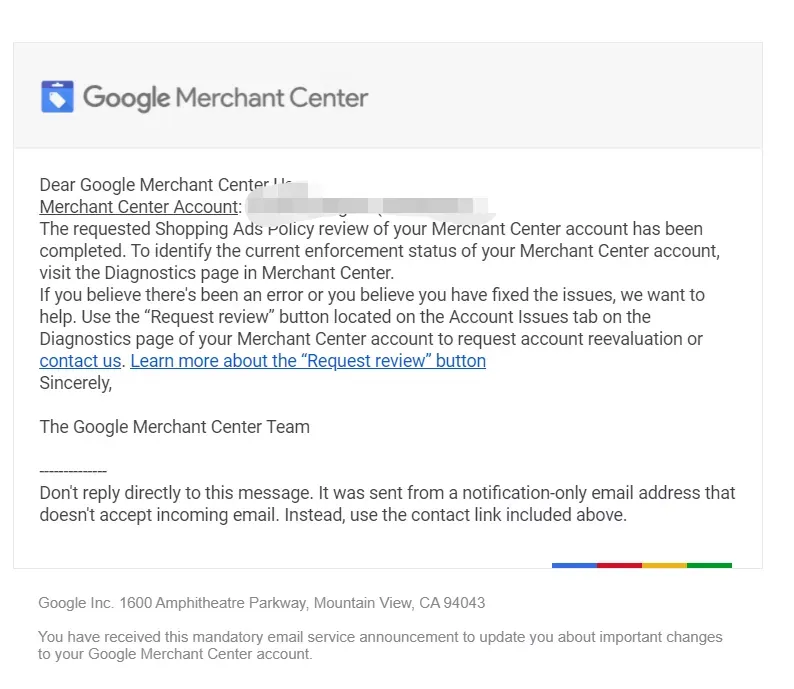Click the red segment of the color bar
This screenshot has width=794, height=689.
coord(619,565)
